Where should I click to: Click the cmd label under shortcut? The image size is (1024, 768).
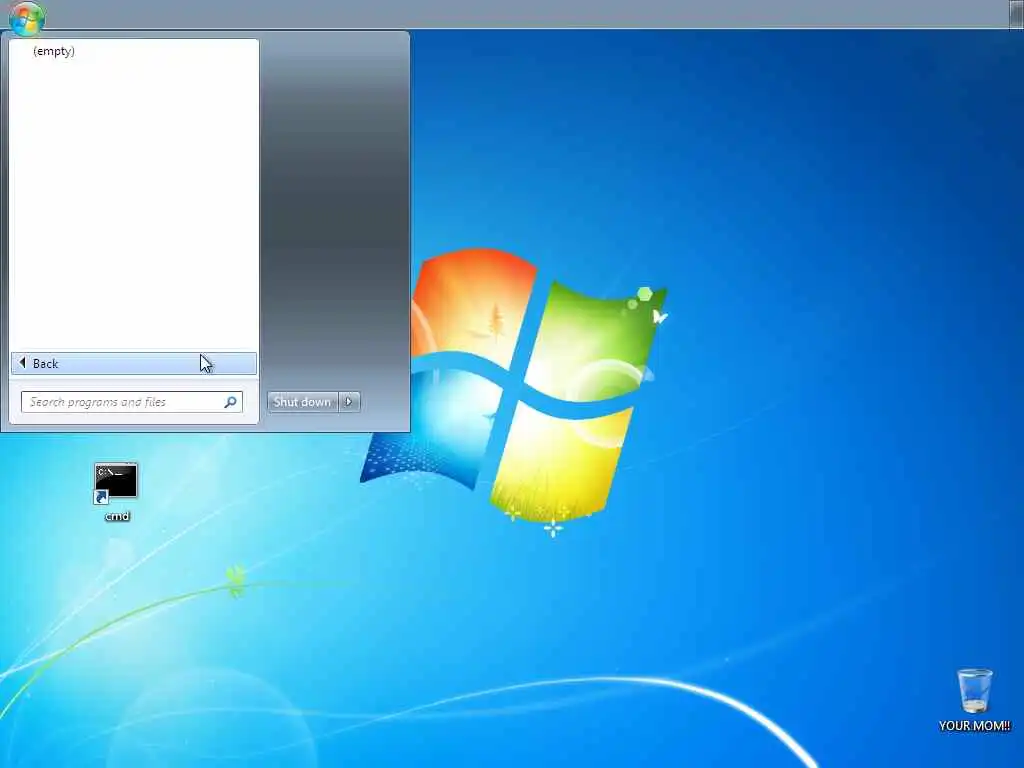[118, 516]
